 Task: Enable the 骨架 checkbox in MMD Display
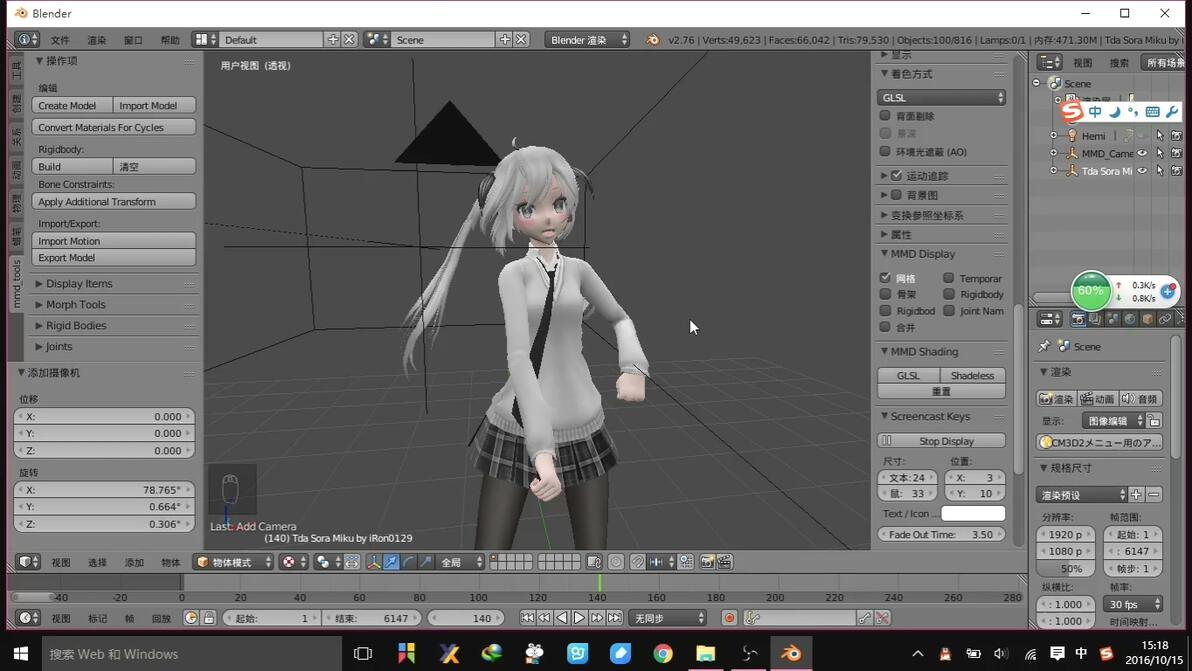(885, 294)
